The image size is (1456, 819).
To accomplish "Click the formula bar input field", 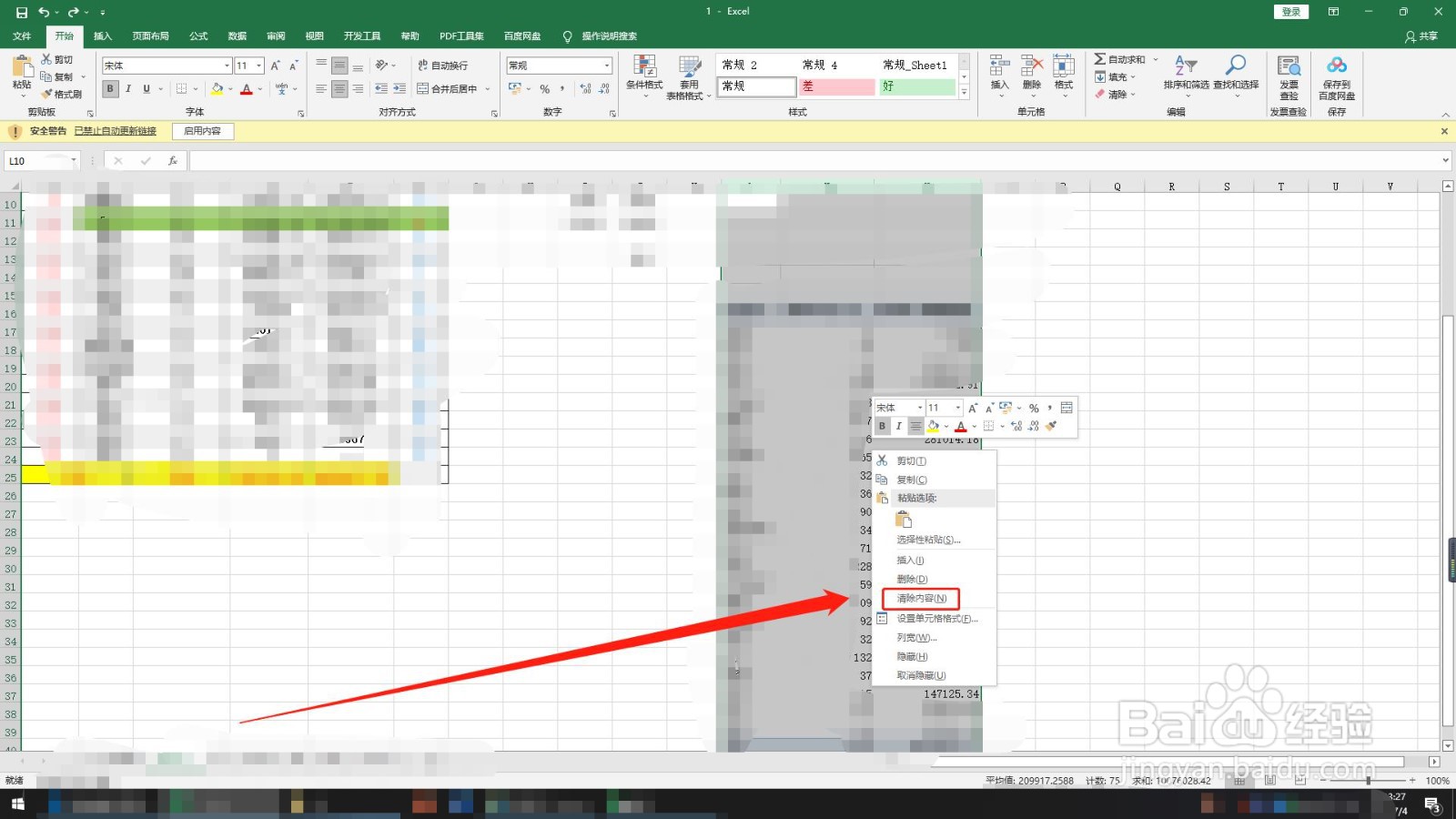I will pyautogui.click(x=814, y=161).
